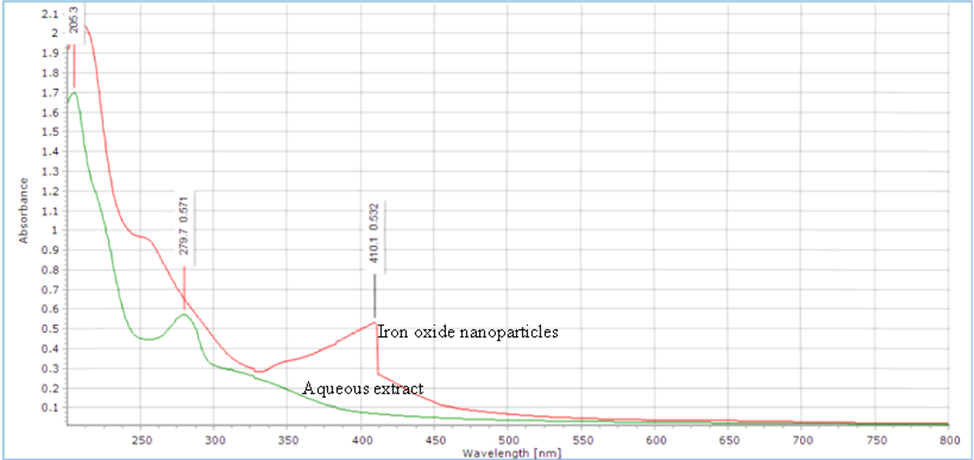The height and width of the screenshot is (460, 974).
Task: Click the red marker line under 205.3 label
Action: (x=74, y=70)
